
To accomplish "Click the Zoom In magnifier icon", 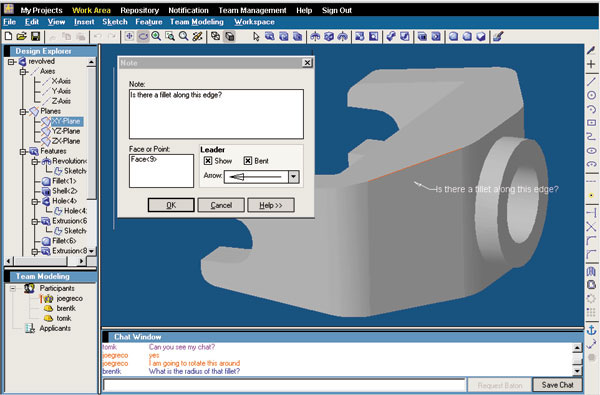I will [x=156, y=36].
